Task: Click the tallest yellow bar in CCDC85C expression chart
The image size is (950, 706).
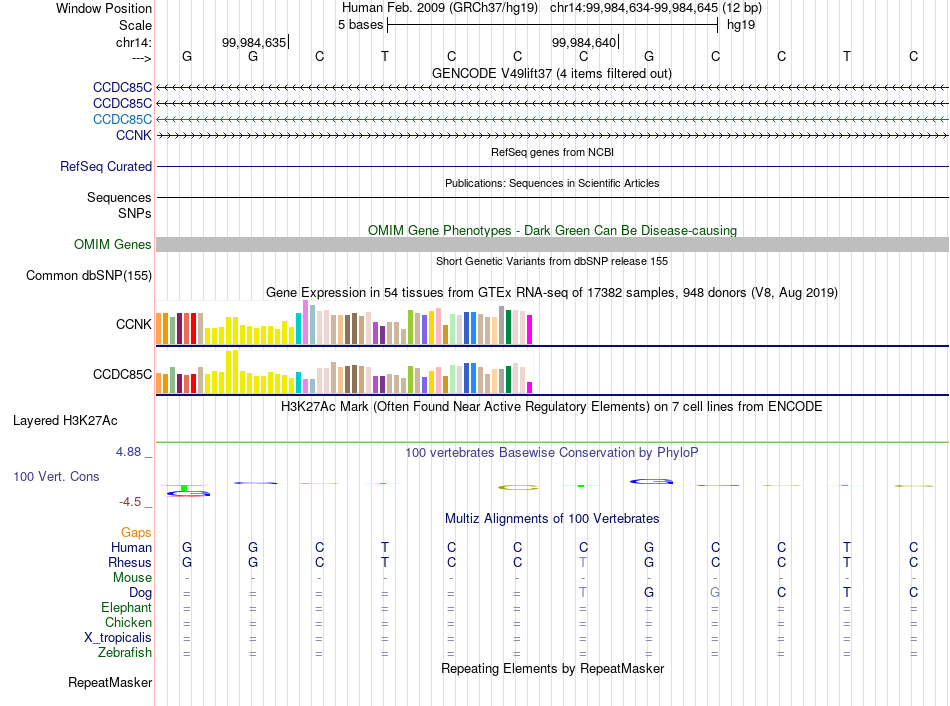Action: [236, 371]
